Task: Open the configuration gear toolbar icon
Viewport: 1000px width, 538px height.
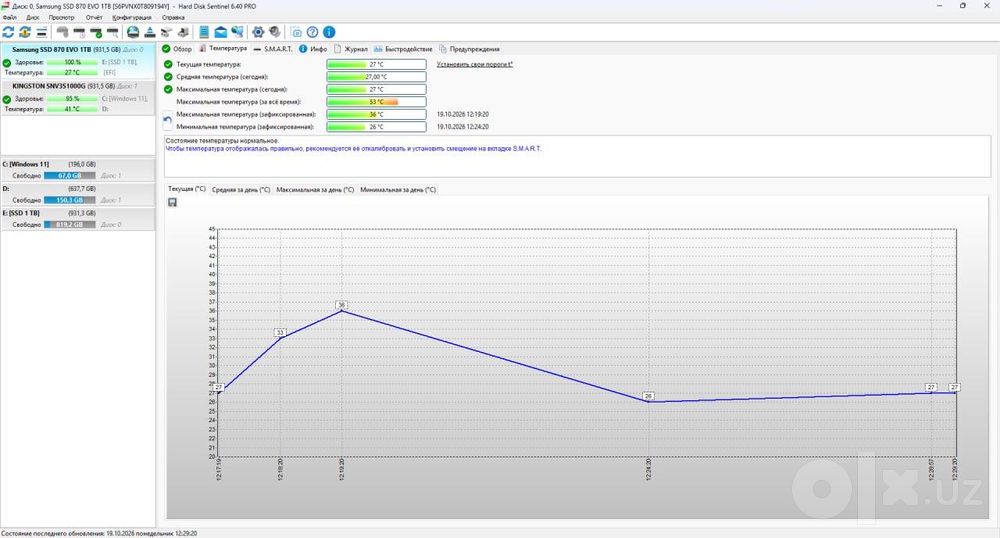Action: point(258,32)
